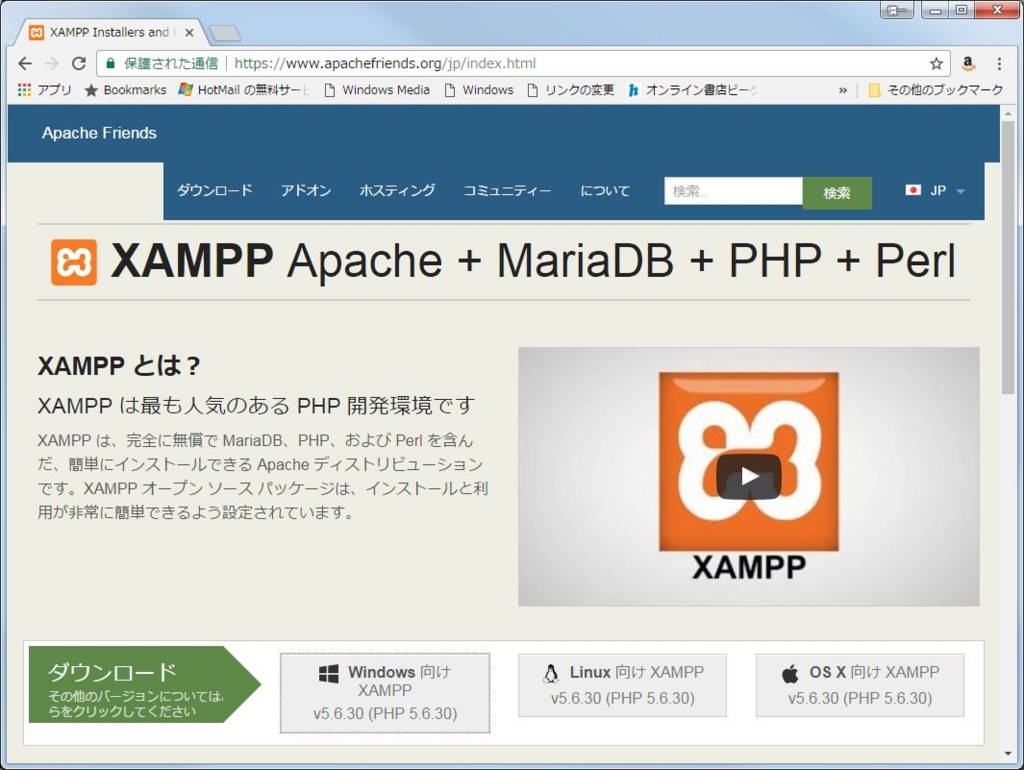1024x770 pixels.
Task: Close the XAMPP Installers tab
Action: (x=189, y=33)
